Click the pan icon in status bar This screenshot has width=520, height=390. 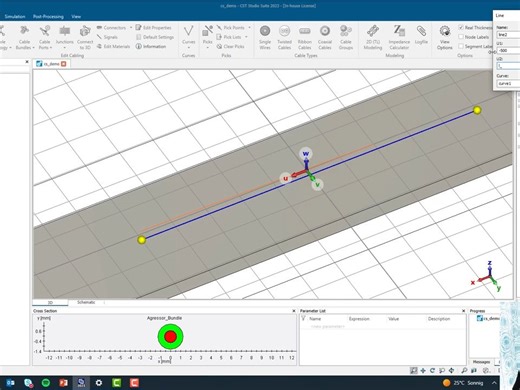tap(423, 370)
